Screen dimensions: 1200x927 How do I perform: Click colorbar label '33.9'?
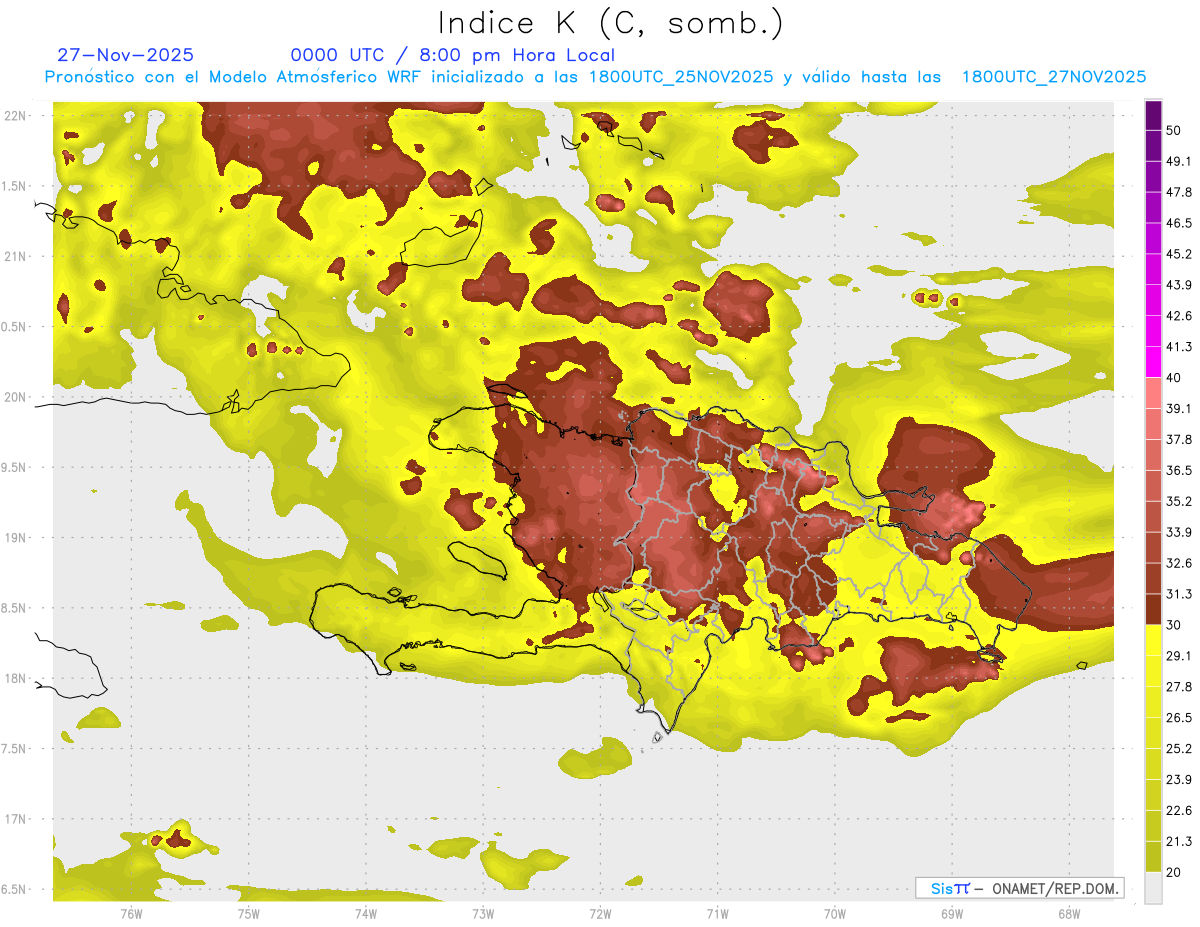1179,532
